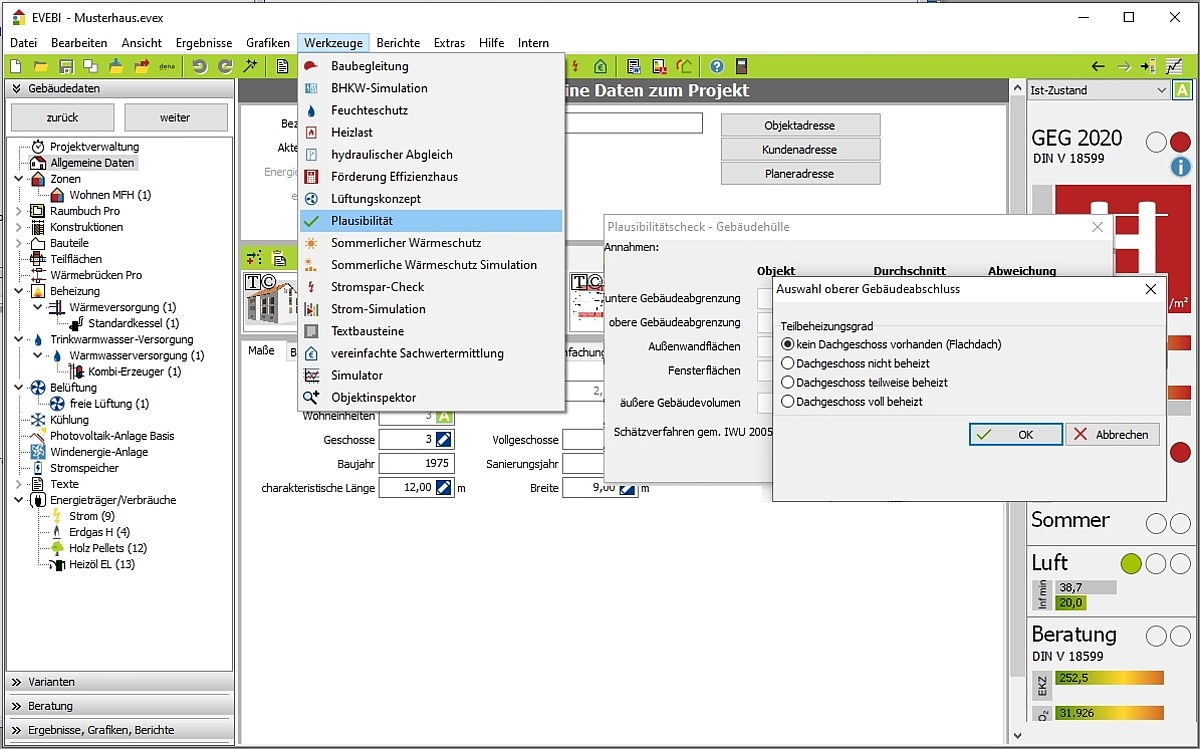
Task: Select 'Dachgeschoss nicht beheizt' radio option
Action: pos(788,363)
